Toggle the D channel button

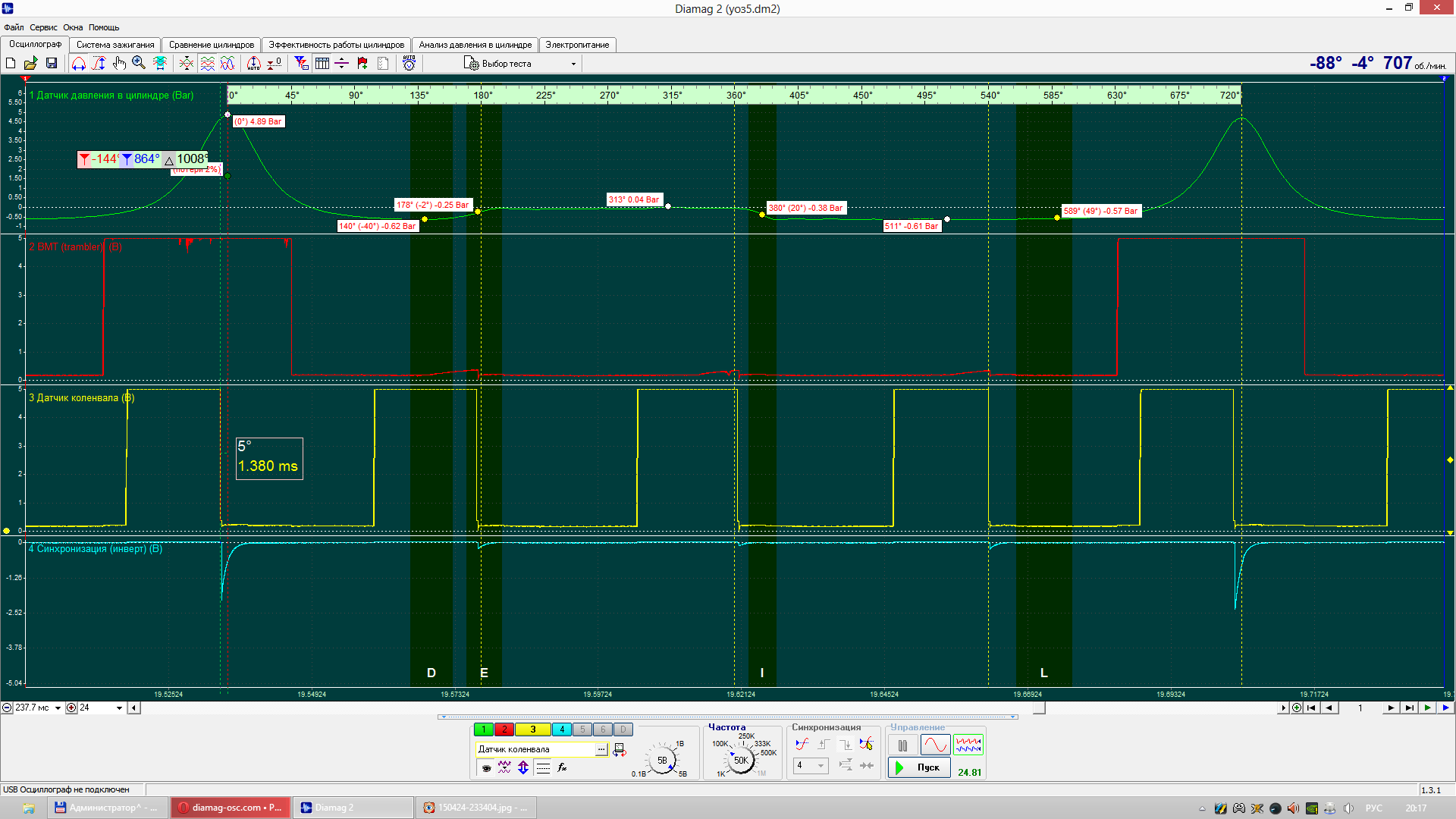623,730
